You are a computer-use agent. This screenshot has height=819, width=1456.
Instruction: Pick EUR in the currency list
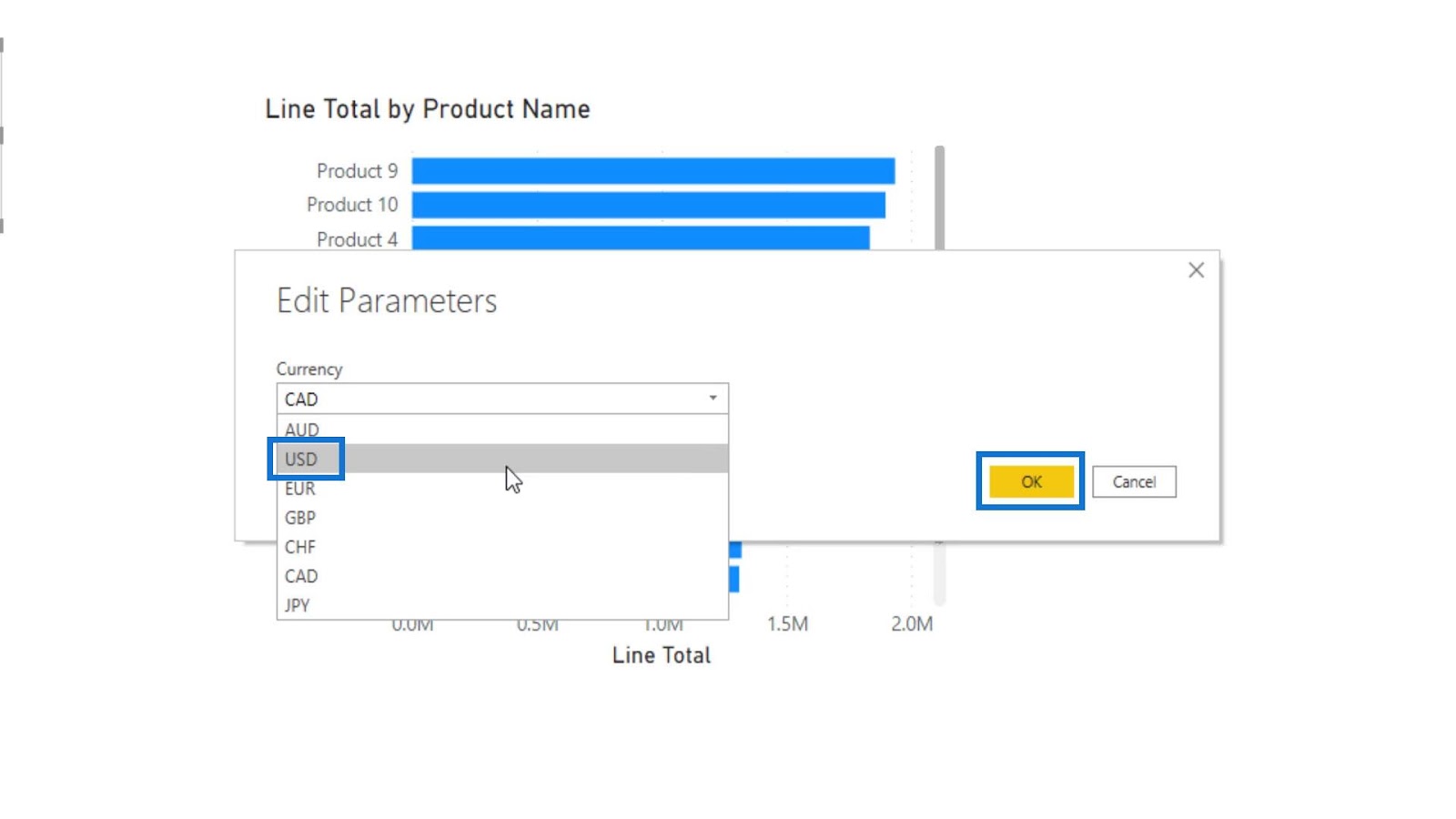(300, 489)
